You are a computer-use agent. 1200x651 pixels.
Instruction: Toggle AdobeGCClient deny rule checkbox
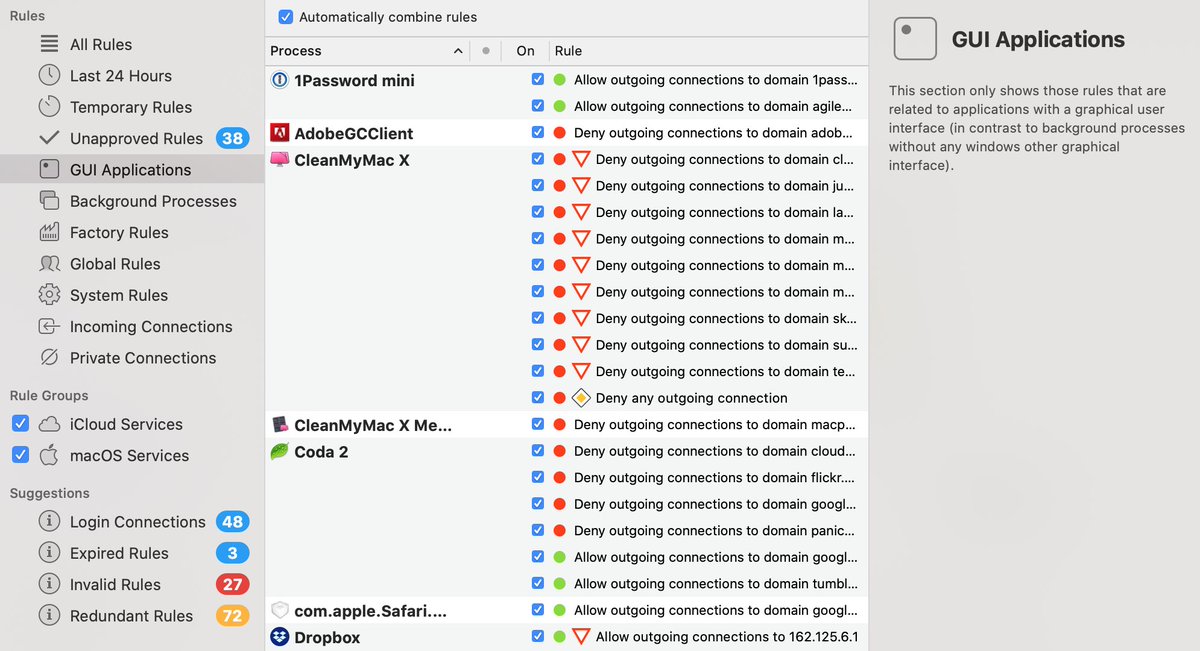point(538,132)
